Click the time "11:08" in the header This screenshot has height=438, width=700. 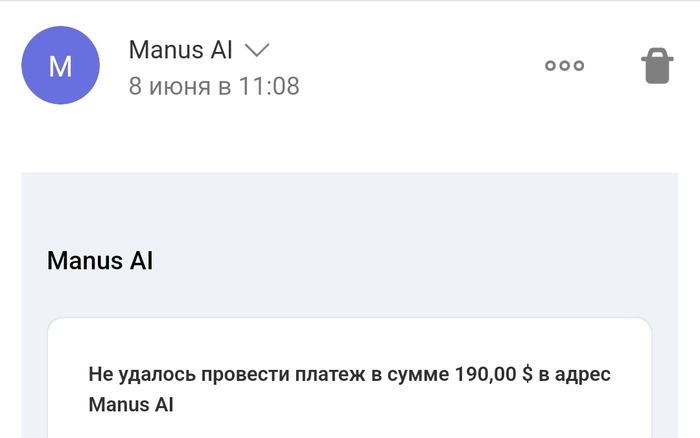(x=269, y=86)
